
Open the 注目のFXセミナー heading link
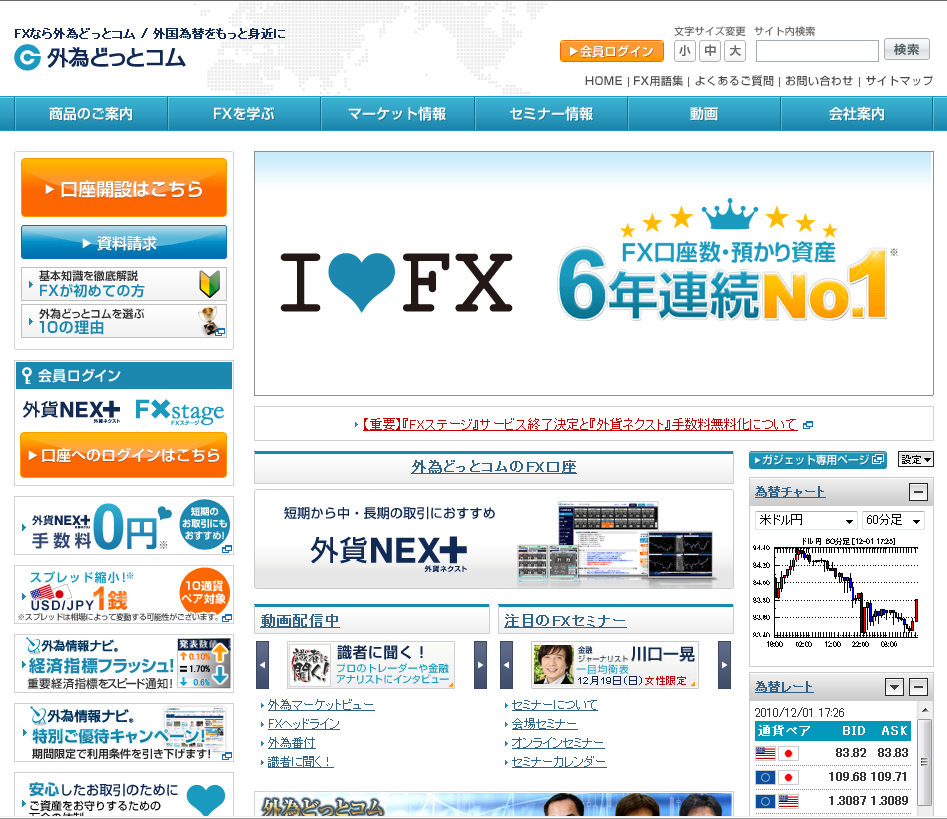(x=565, y=621)
